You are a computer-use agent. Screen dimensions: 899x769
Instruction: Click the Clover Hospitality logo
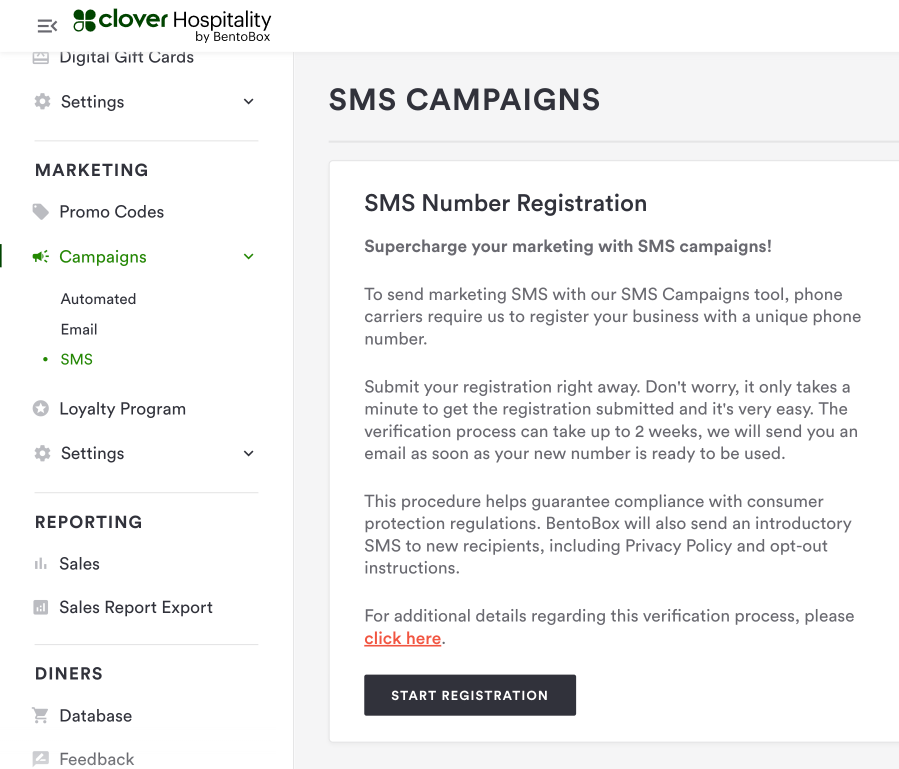click(172, 25)
